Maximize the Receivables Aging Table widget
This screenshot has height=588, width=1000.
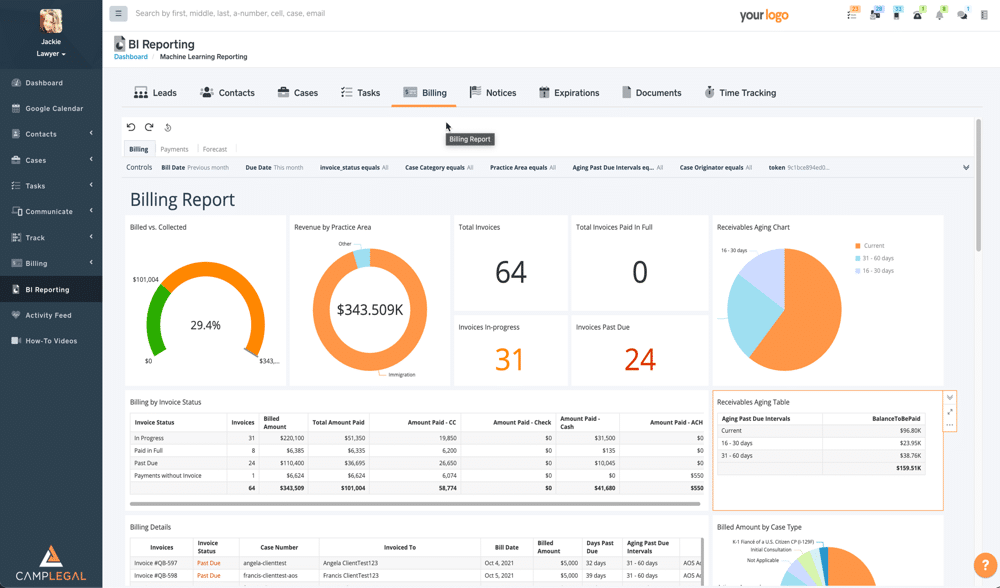pos(950,412)
